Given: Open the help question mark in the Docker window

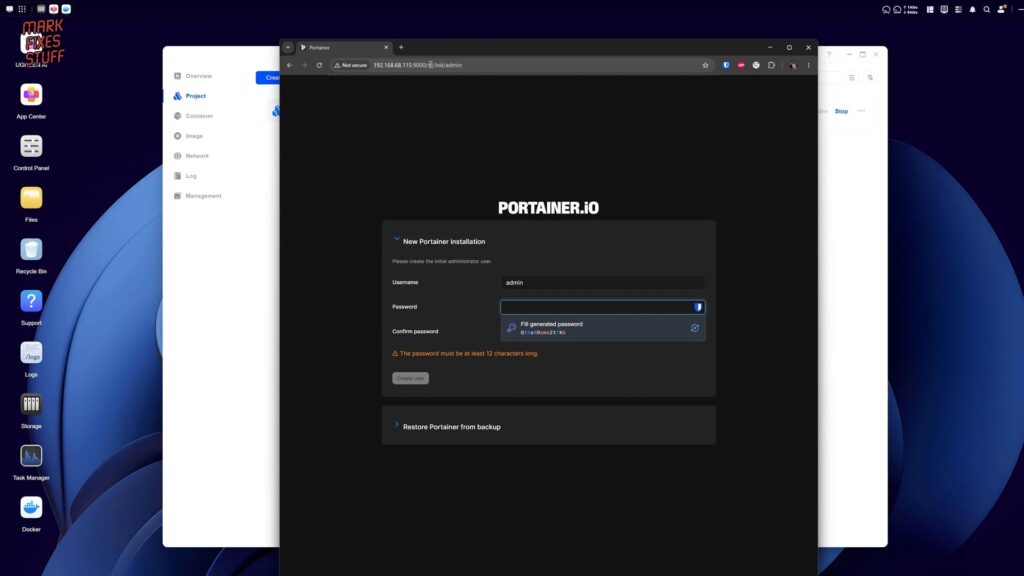Looking at the screenshot, I should (x=829, y=54).
